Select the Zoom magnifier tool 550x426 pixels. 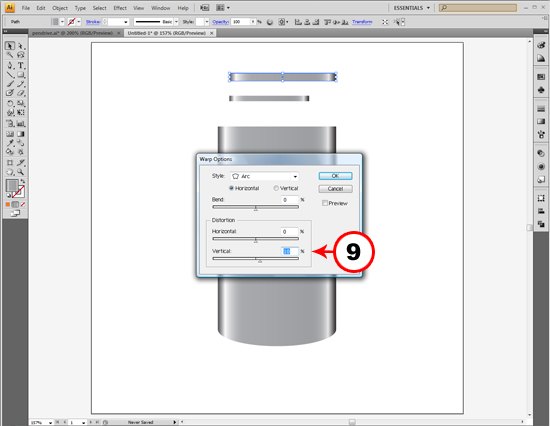pyautogui.click(x=21, y=172)
